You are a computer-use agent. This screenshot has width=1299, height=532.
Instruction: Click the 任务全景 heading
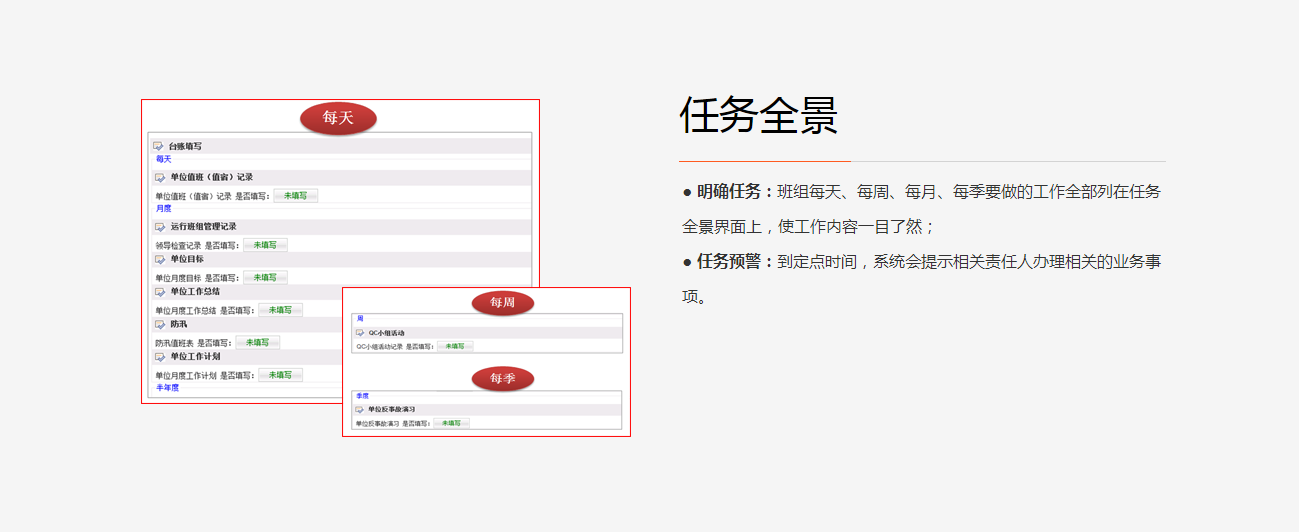point(758,116)
